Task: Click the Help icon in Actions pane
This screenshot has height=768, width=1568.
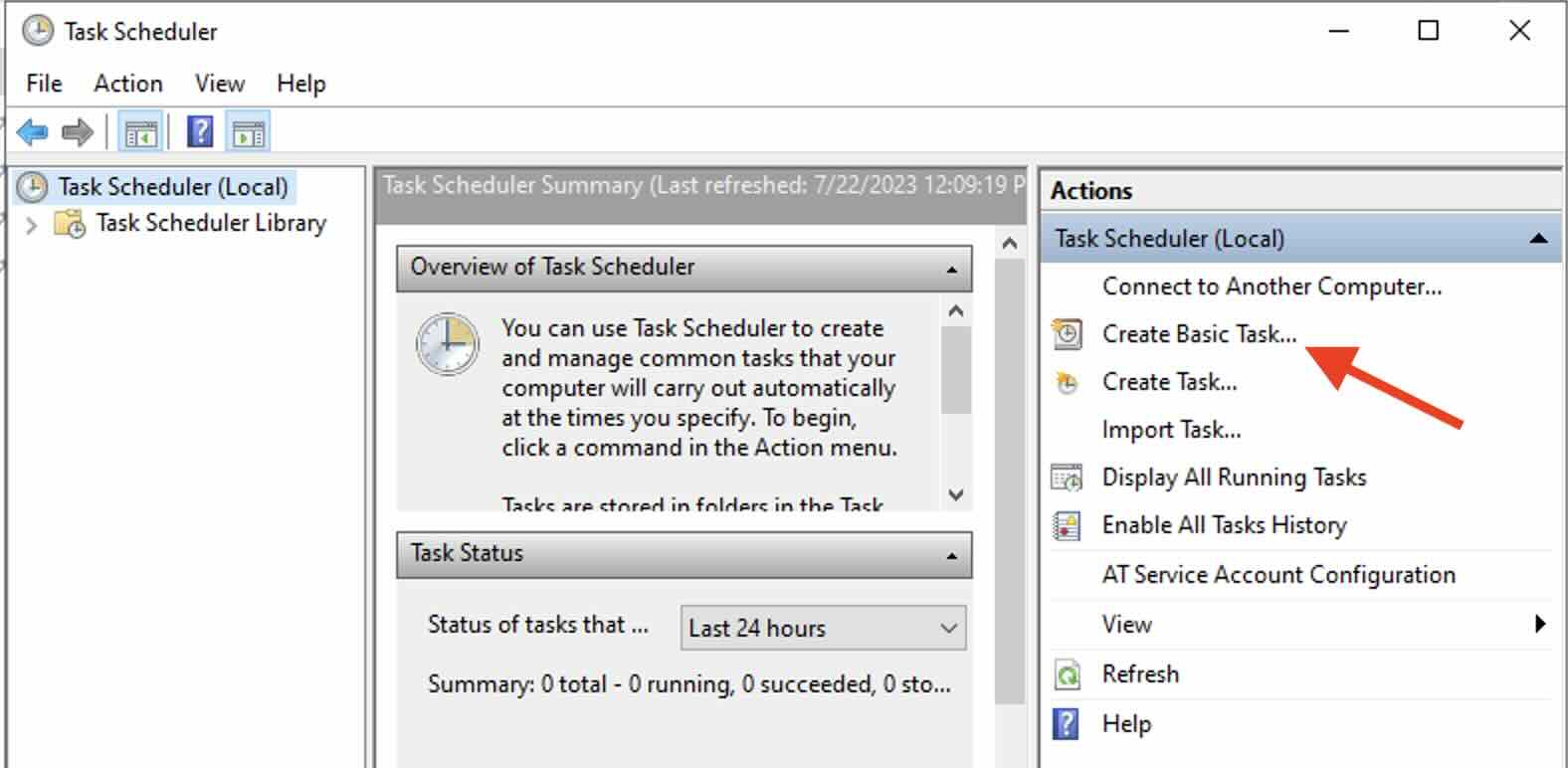Action: click(x=1068, y=724)
